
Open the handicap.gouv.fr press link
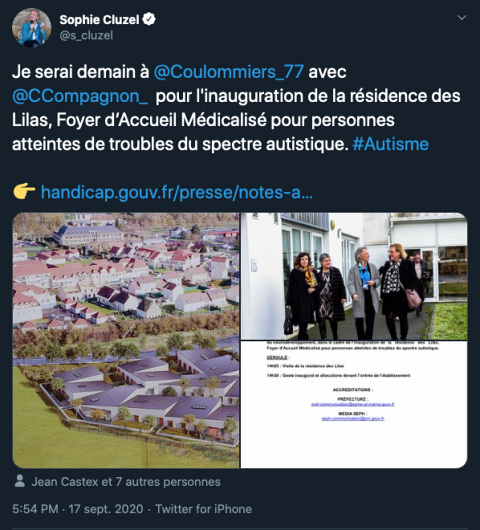click(x=176, y=193)
